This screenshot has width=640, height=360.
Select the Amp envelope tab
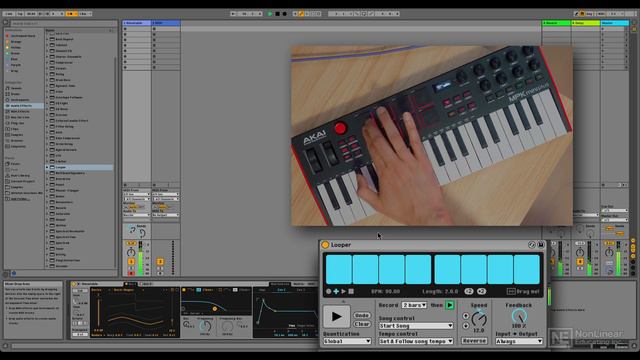point(262,290)
